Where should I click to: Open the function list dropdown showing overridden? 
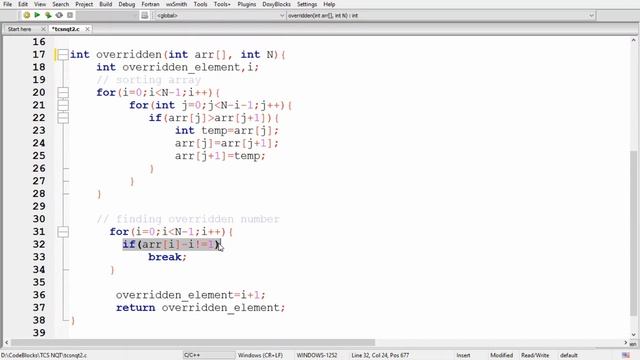(591, 16)
